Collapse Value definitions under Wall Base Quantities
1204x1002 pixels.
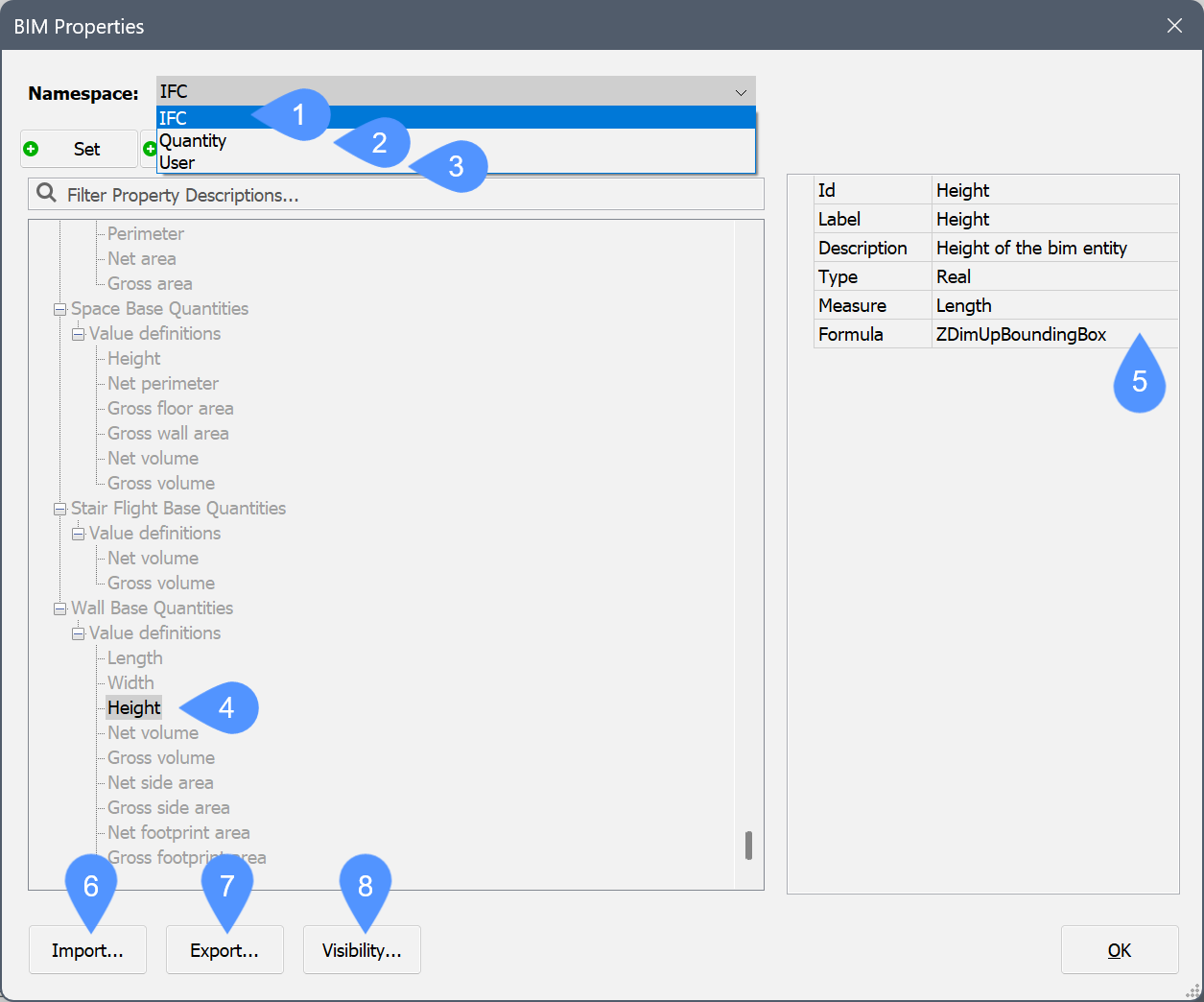[x=79, y=633]
